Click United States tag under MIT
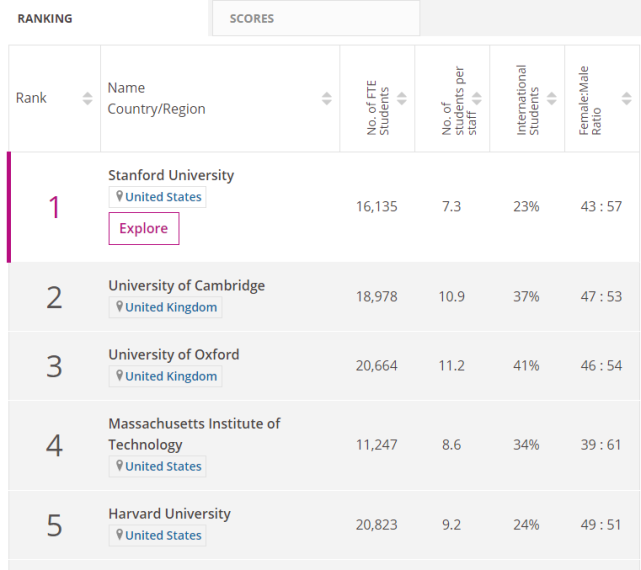Screen dimensions: 641x570 pos(163,466)
